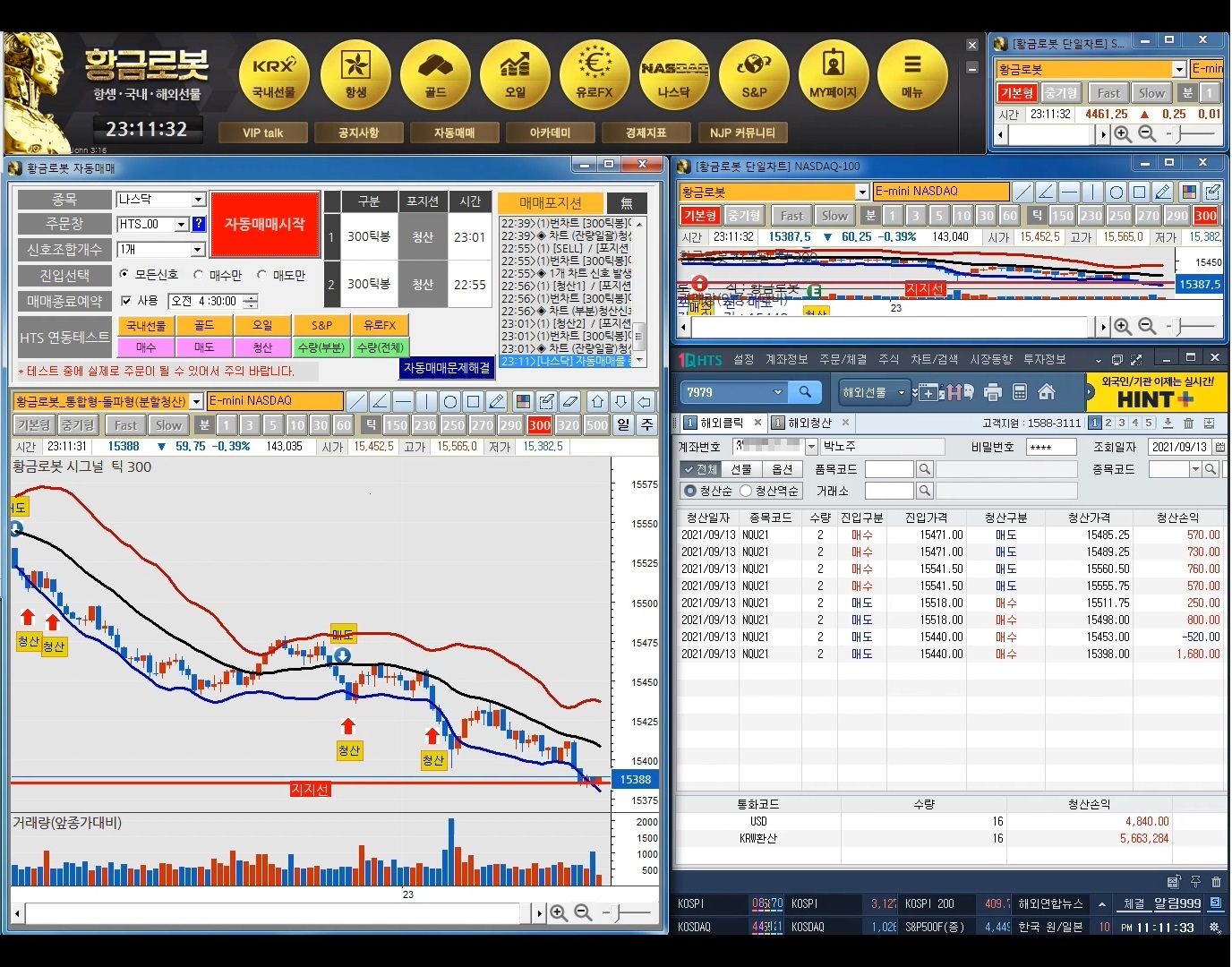Open the 유로FX euro icon

click(x=595, y=73)
